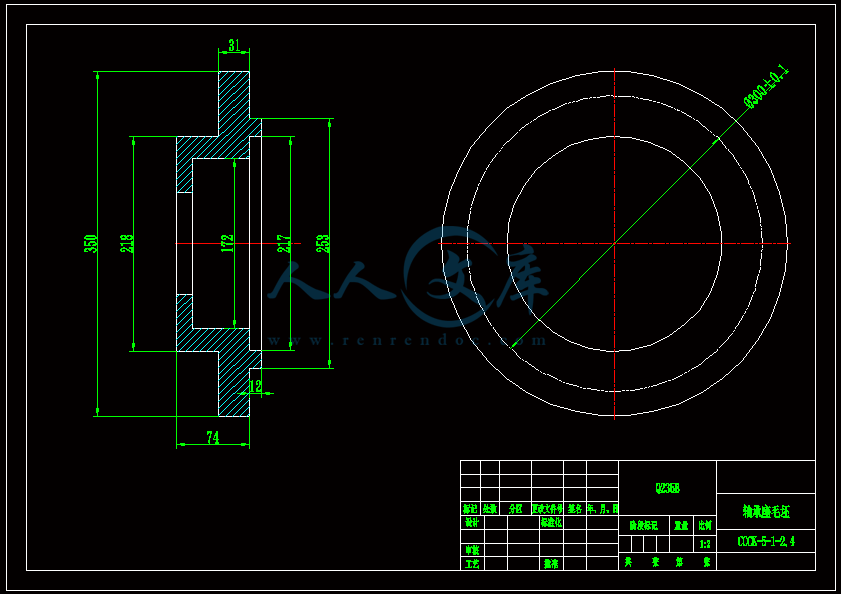Click the 1:2 scale value
This screenshot has width=841, height=594.
[x=705, y=544]
